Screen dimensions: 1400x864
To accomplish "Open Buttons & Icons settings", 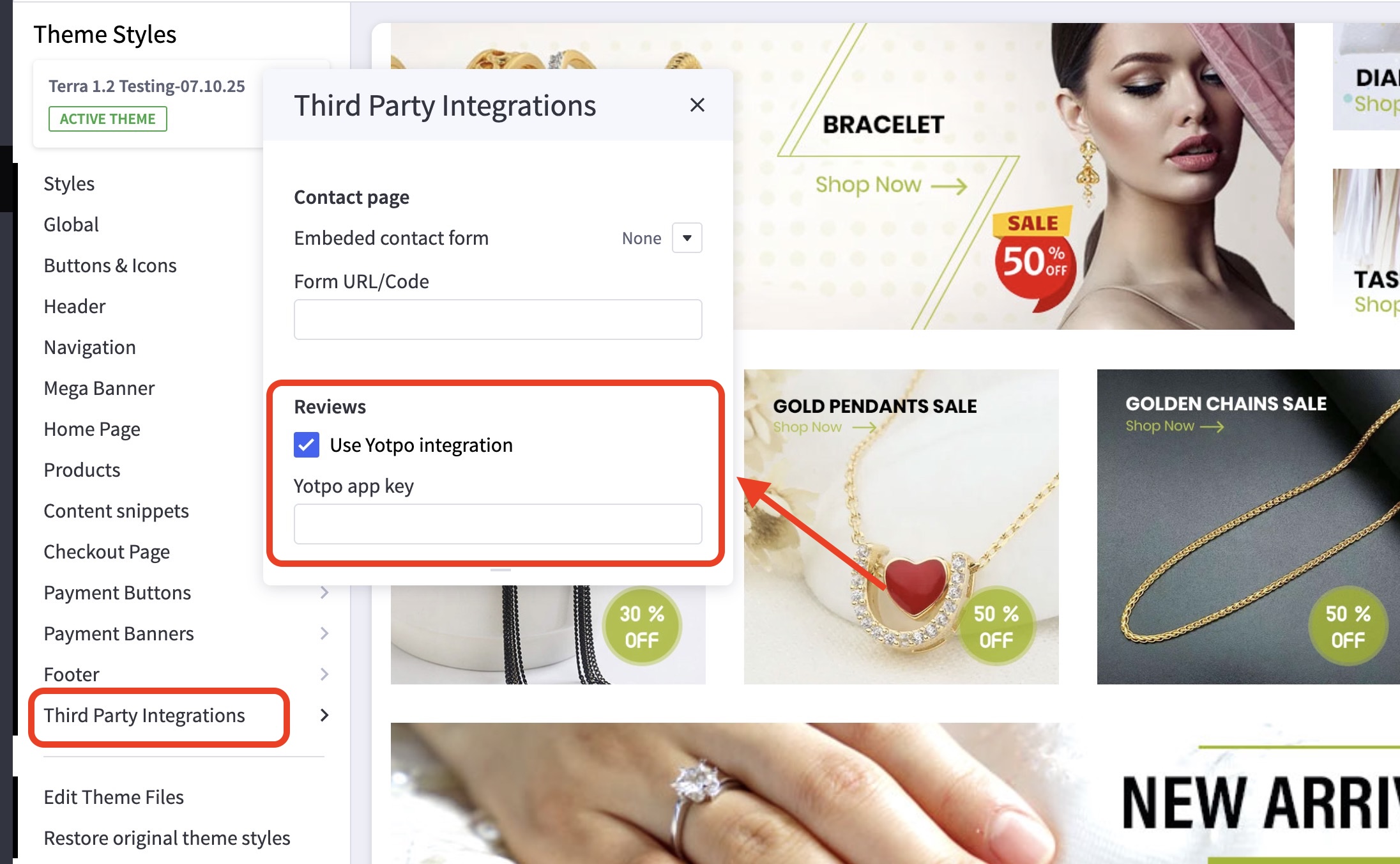I will pyautogui.click(x=110, y=265).
